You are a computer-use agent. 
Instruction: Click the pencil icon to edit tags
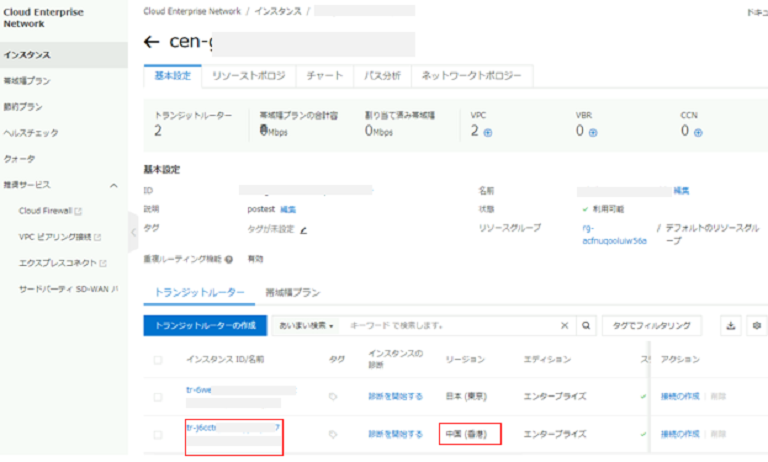click(304, 230)
